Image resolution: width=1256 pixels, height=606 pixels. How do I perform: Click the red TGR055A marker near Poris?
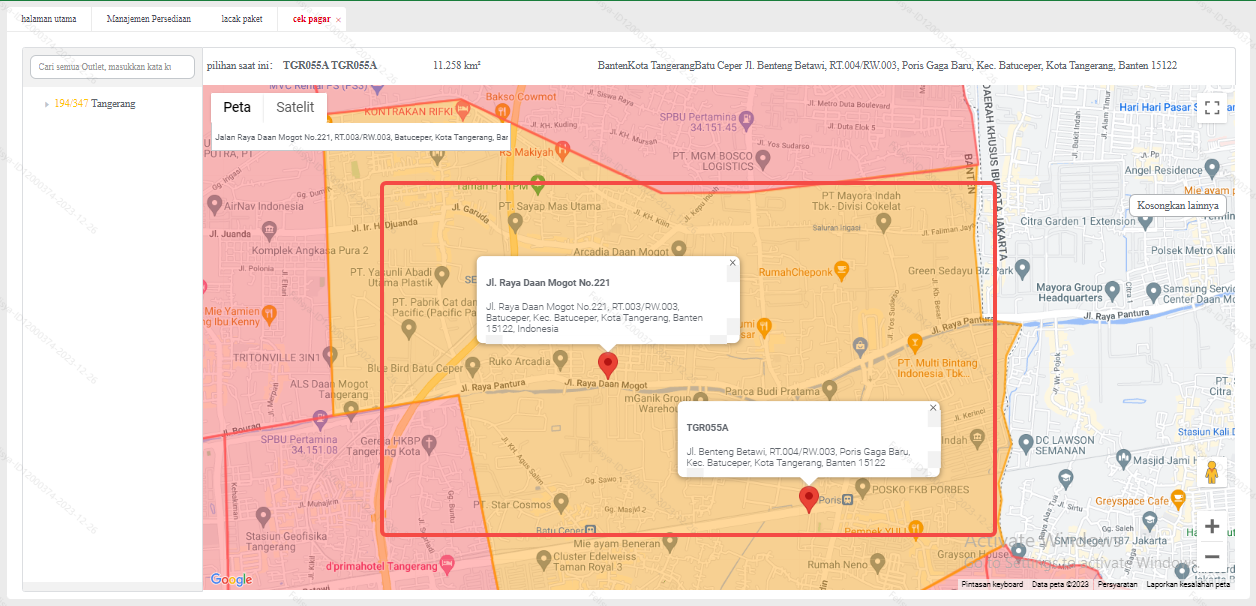coord(809,499)
